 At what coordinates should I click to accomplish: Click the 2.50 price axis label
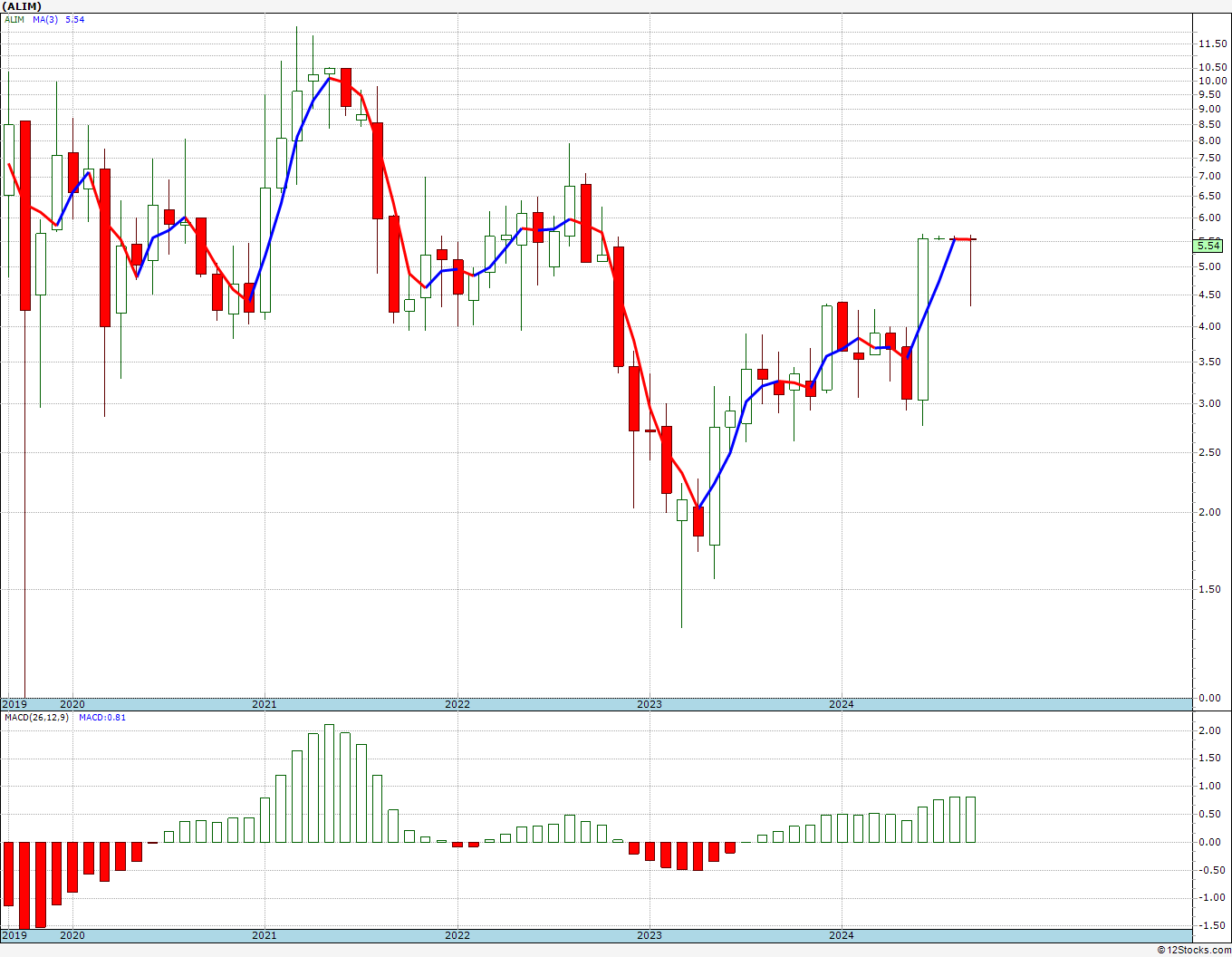point(1211,452)
